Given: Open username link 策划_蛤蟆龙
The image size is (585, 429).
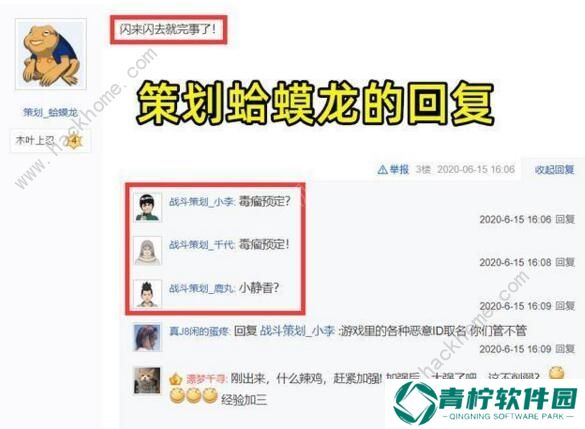Looking at the screenshot, I should click(x=50, y=112).
